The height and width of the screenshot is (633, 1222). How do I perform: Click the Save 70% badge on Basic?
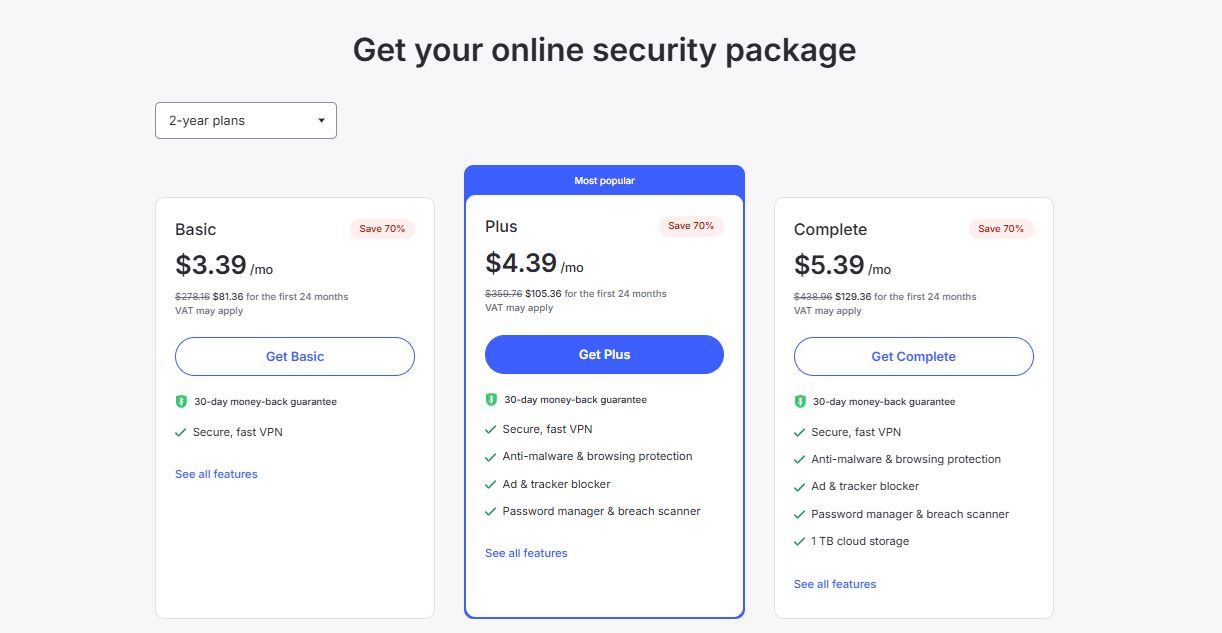382,229
